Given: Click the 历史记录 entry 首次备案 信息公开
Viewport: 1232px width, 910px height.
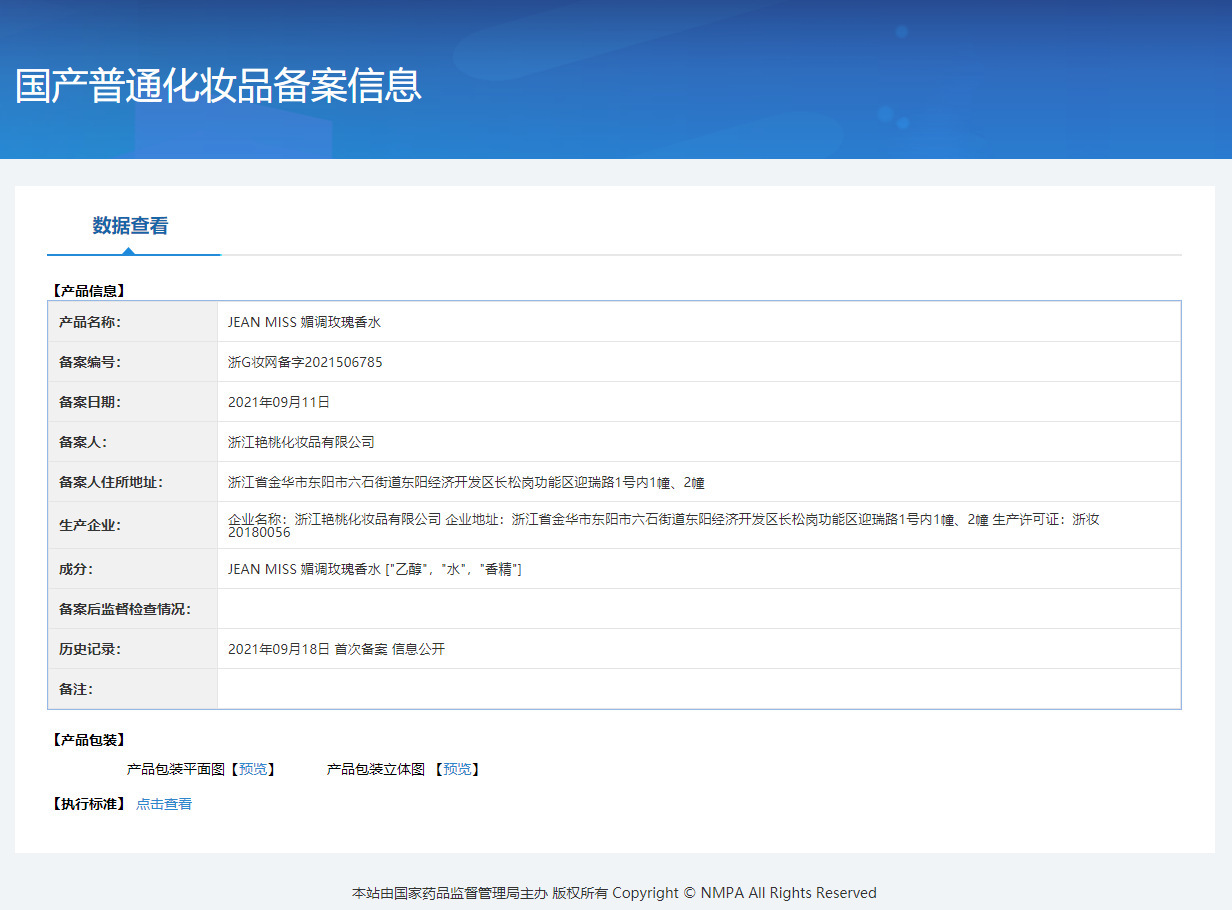Looking at the screenshot, I should pyautogui.click(x=336, y=648).
